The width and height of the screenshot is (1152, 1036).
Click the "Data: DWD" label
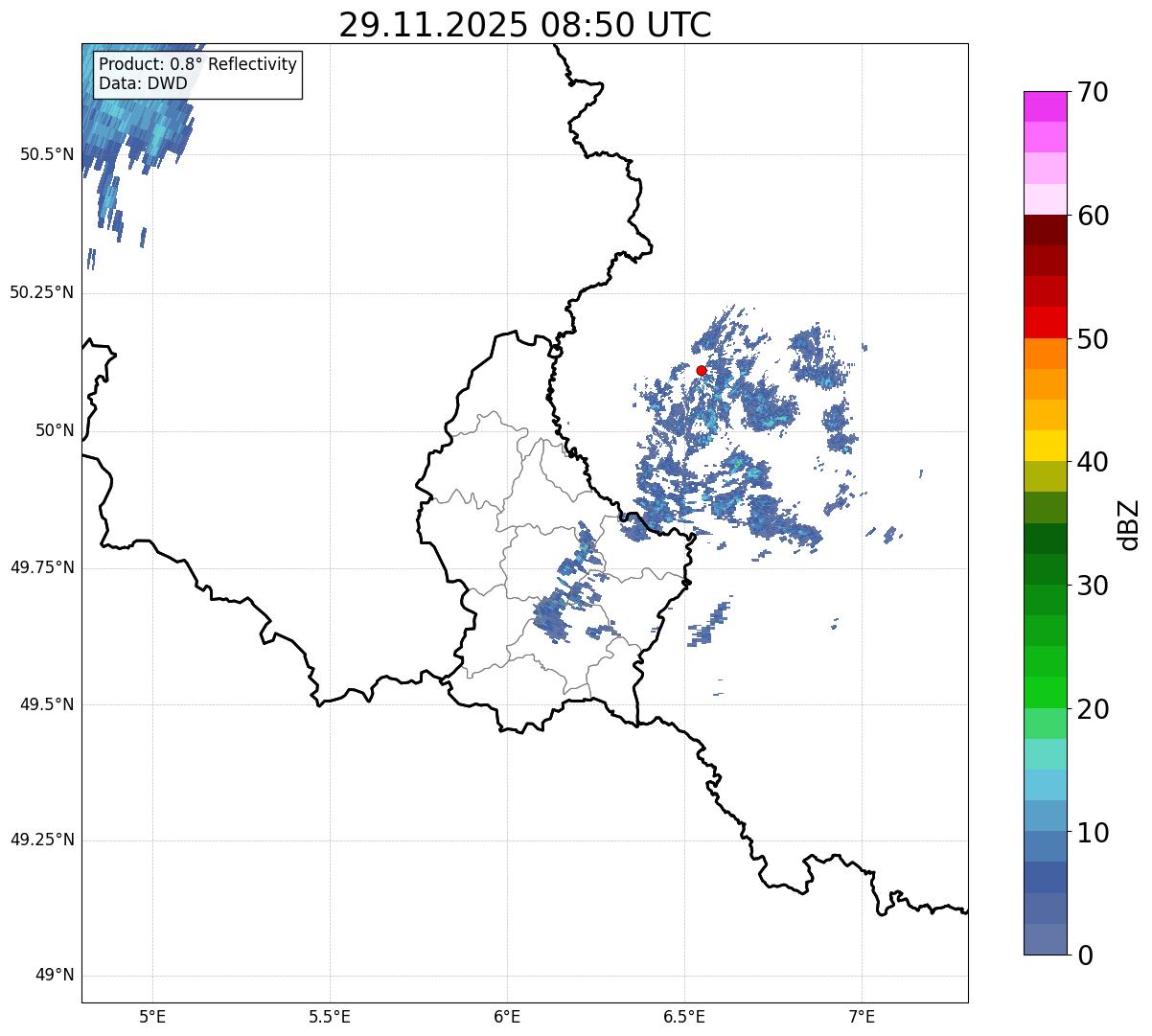point(143,83)
